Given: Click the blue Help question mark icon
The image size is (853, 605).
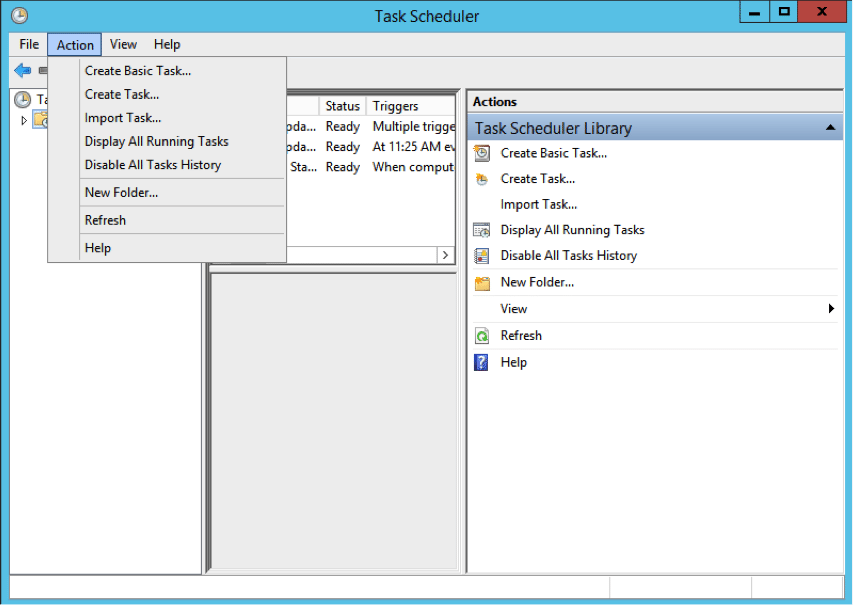Looking at the screenshot, I should click(x=482, y=362).
